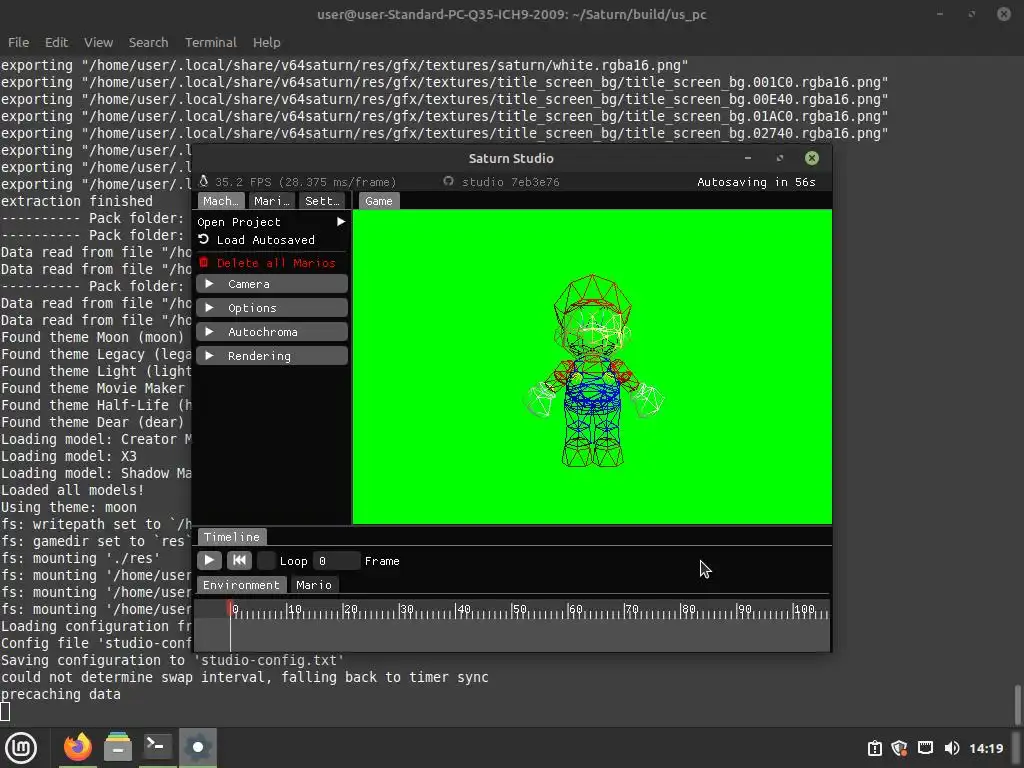Switch to the Environment timeline tab
This screenshot has height=768, width=1024.
point(241,584)
